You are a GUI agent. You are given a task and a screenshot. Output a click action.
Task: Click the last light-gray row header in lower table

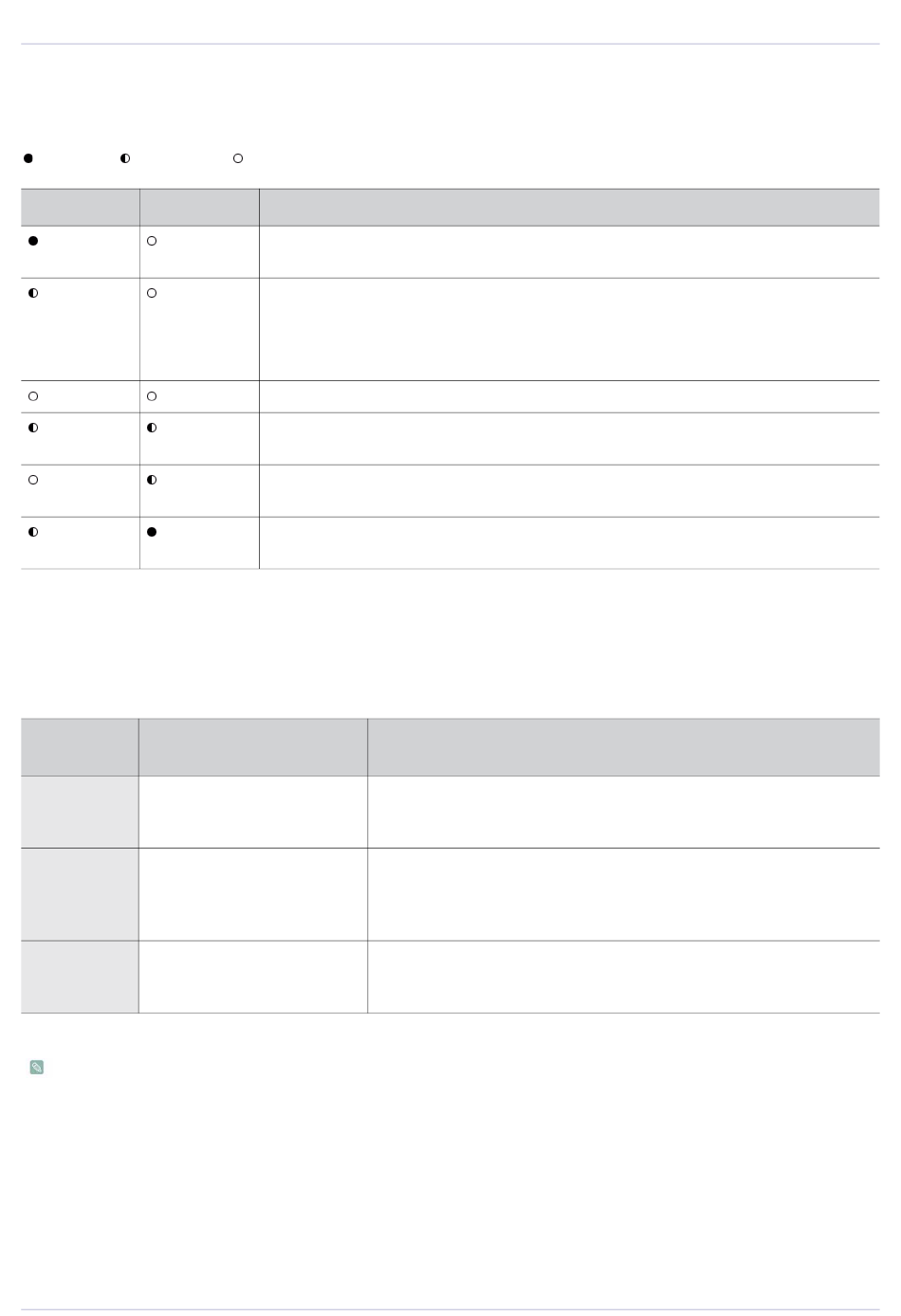coord(80,977)
